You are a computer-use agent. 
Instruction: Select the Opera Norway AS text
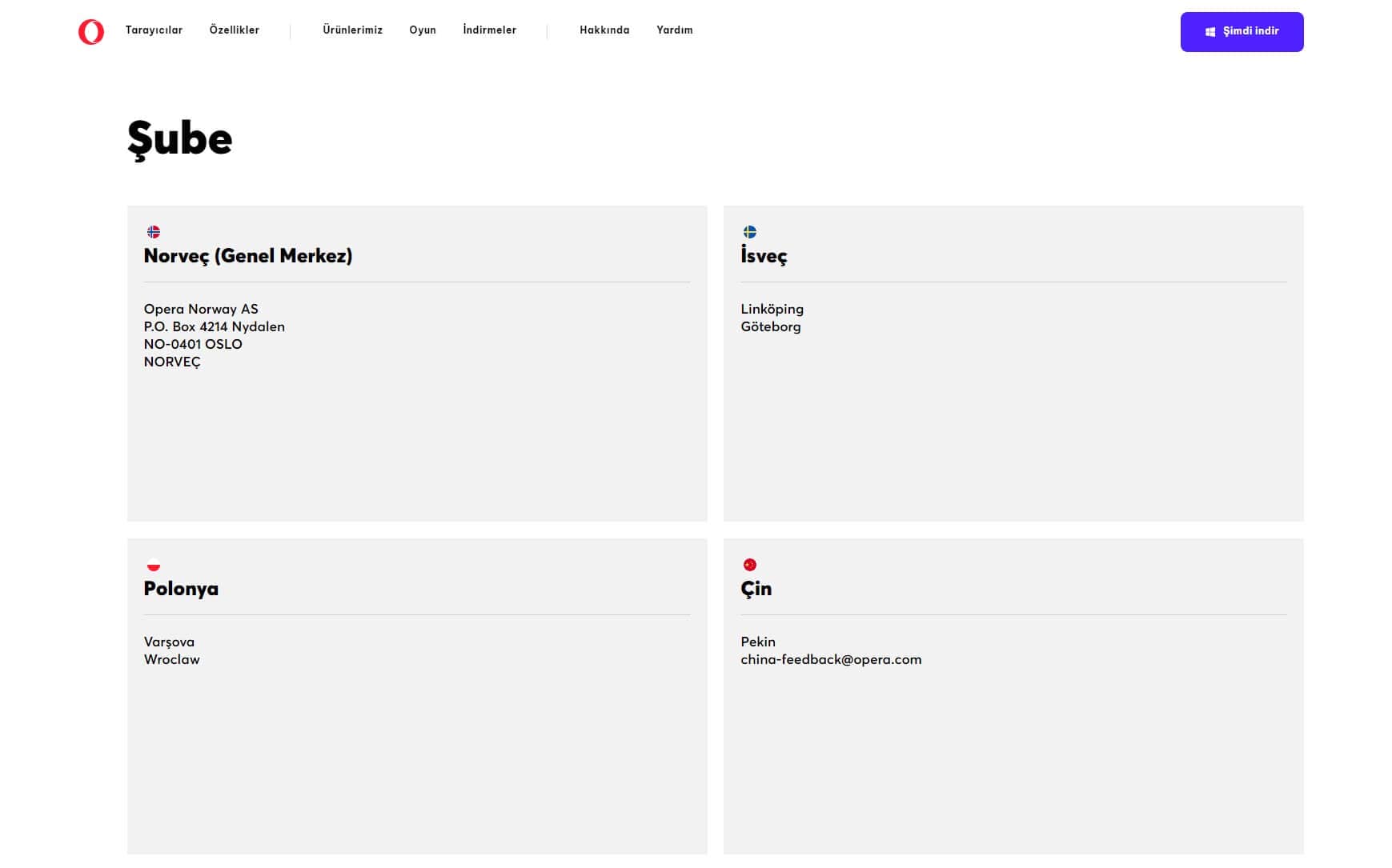[x=201, y=309]
